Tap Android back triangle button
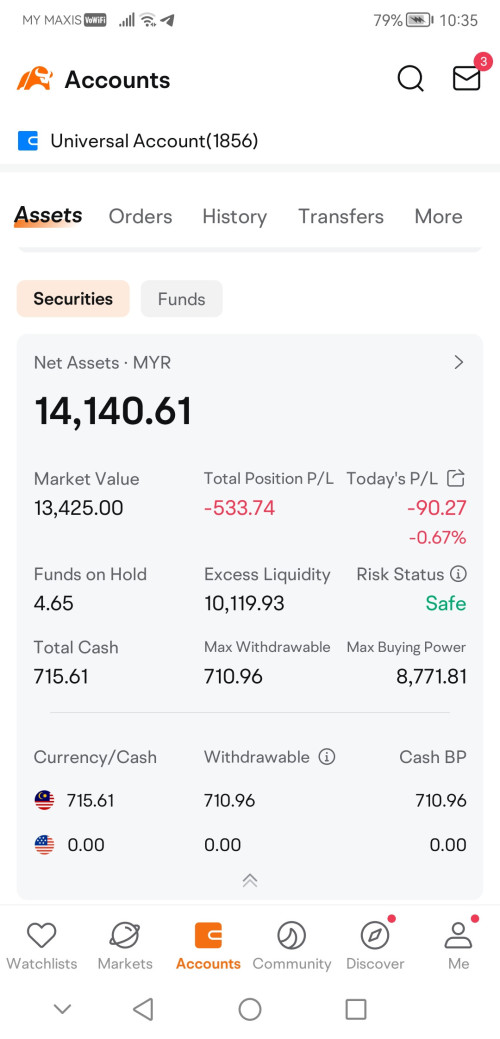Screen dimensions: 500x1039 coord(143,1009)
